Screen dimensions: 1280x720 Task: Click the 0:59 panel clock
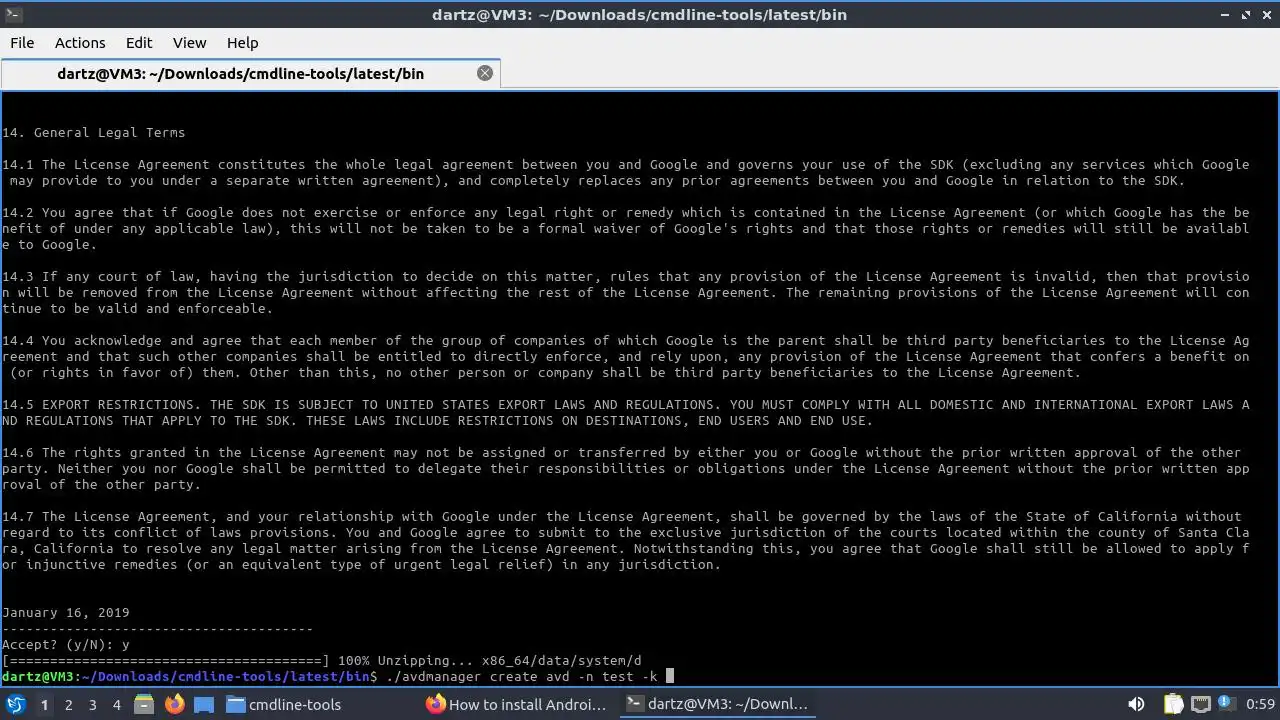[x=1260, y=704]
